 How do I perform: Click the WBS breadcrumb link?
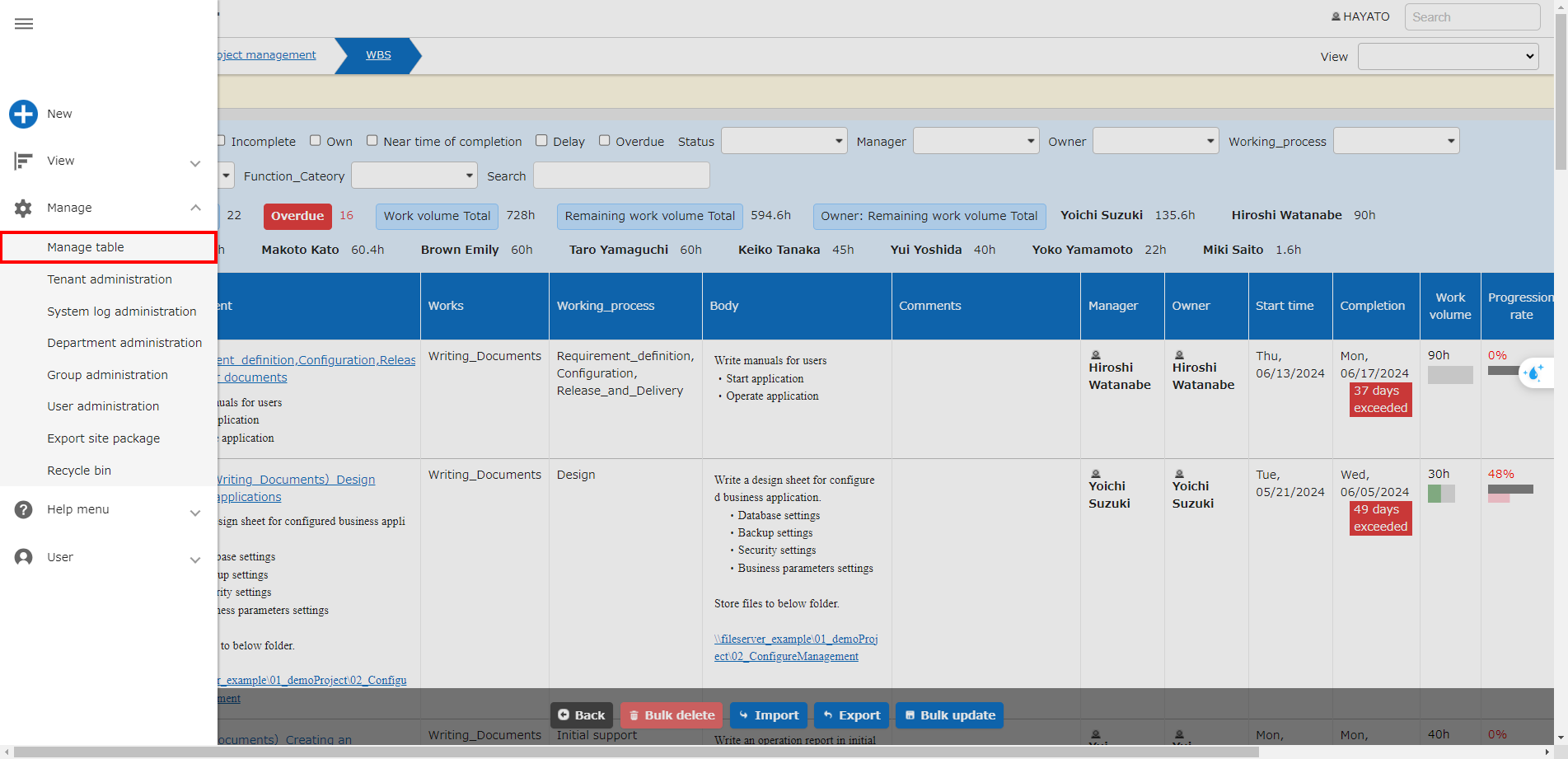click(x=378, y=55)
